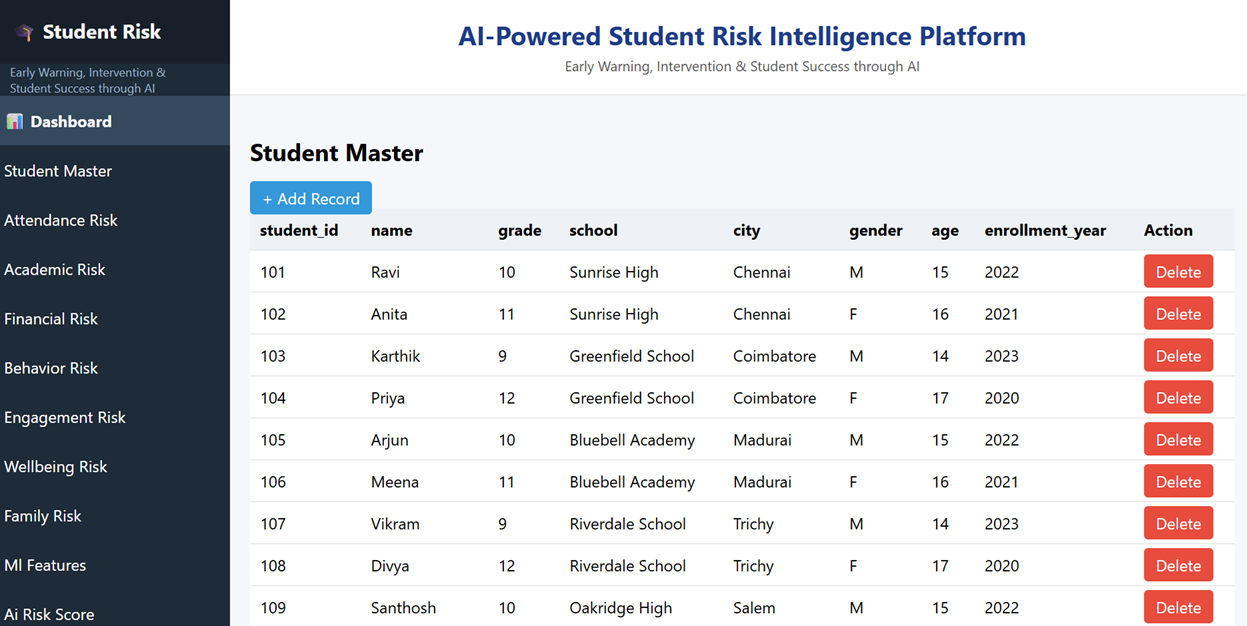
Task: Delete Santhosh's student record
Action: pyautogui.click(x=1178, y=607)
